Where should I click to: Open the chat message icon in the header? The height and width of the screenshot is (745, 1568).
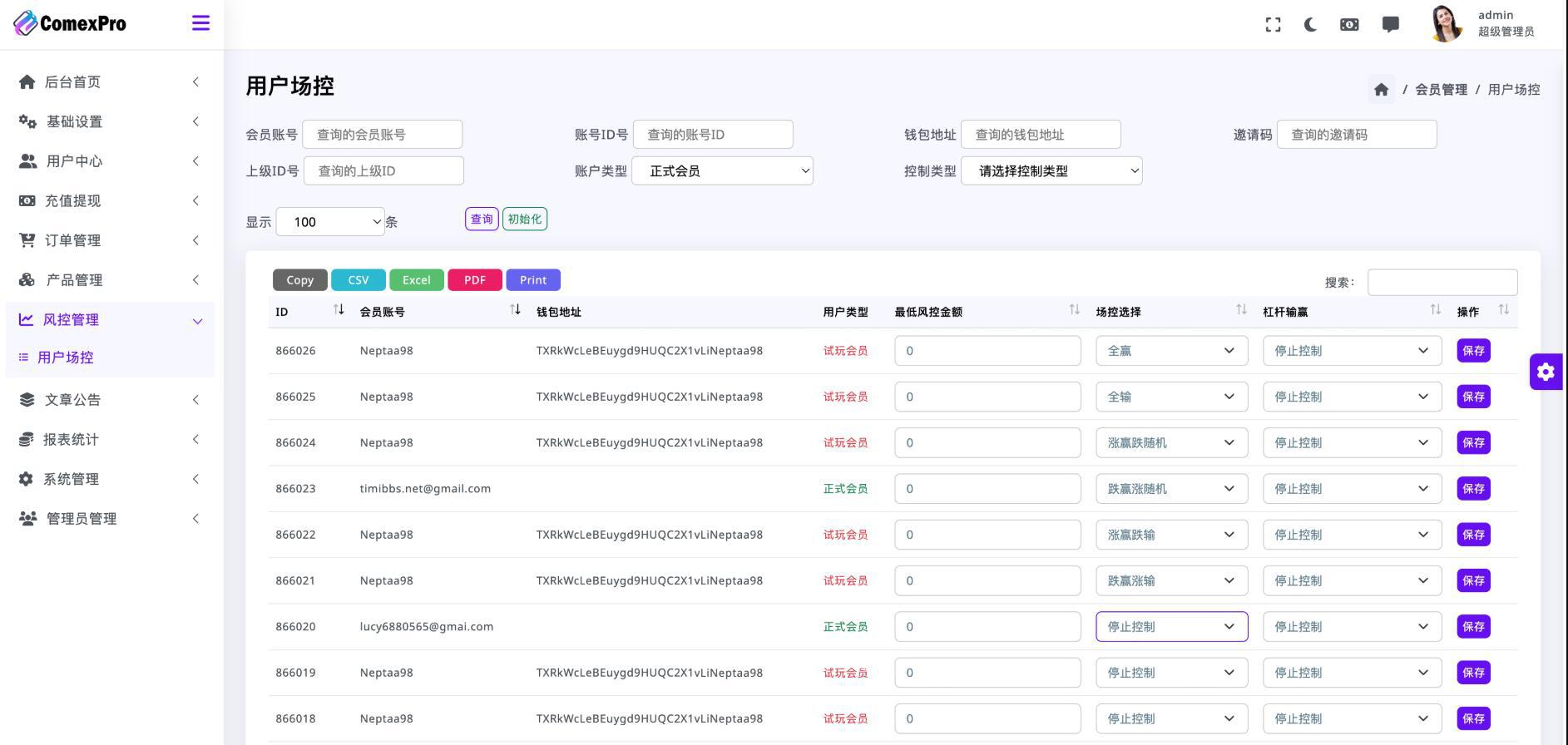tap(1390, 25)
